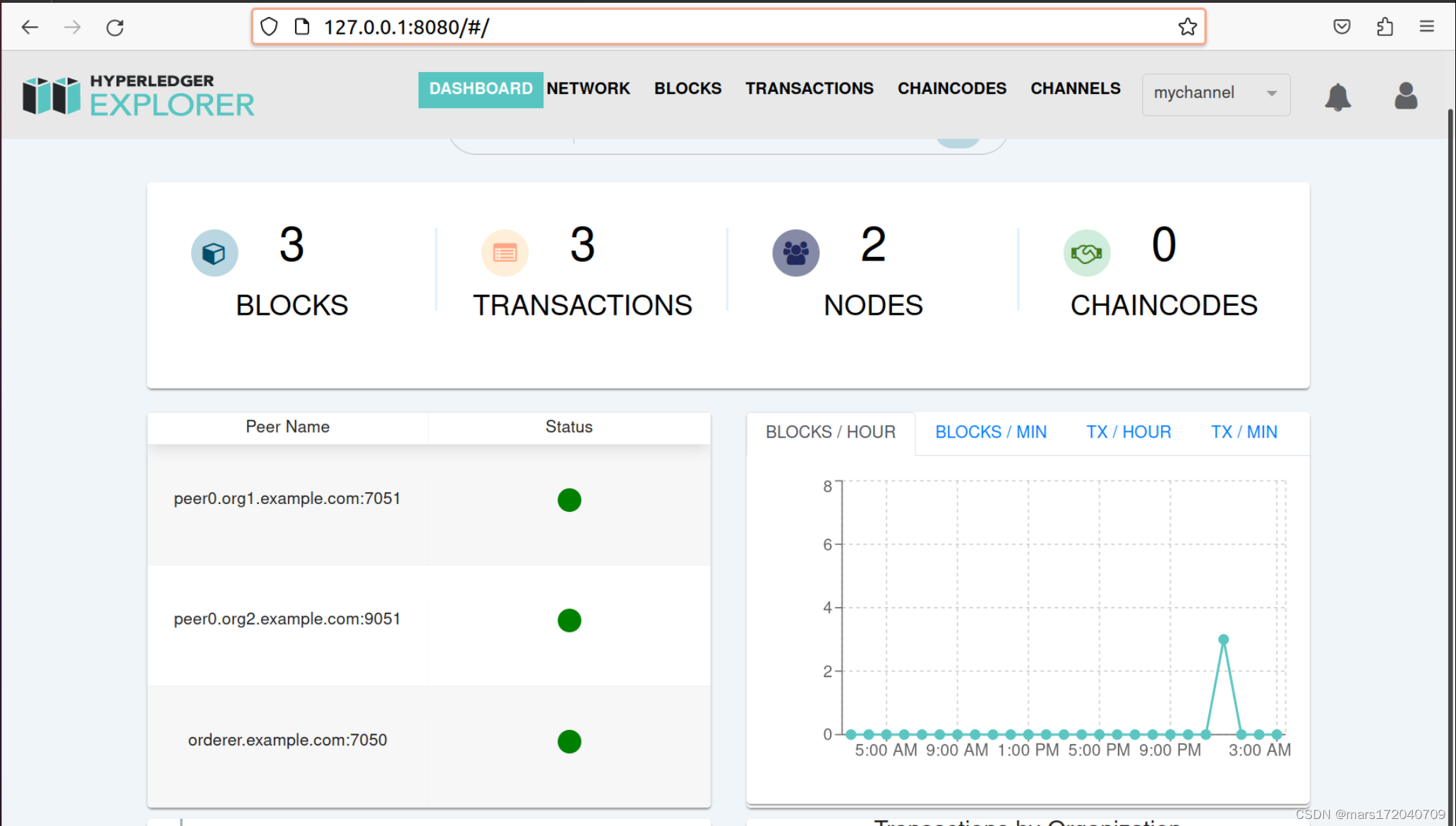Click the green status dot for orderer.example.com
This screenshot has width=1456, height=826.
tap(569, 741)
